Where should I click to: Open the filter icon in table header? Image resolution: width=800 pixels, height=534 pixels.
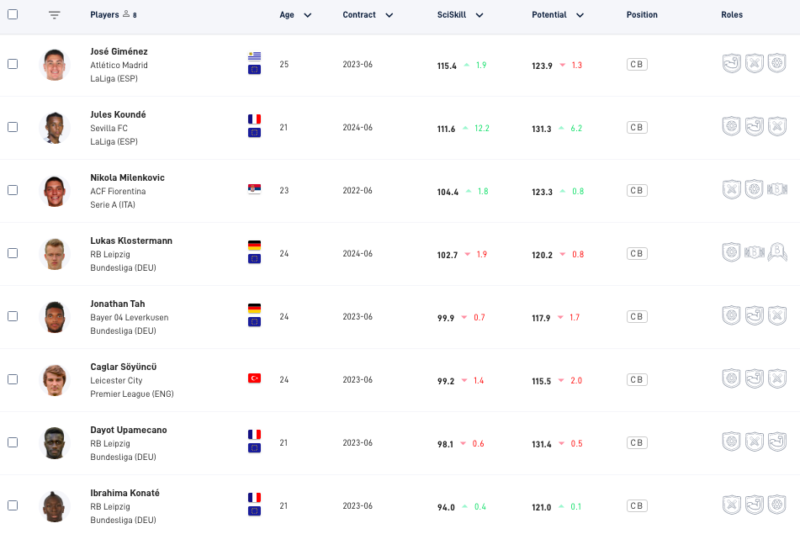click(x=54, y=15)
